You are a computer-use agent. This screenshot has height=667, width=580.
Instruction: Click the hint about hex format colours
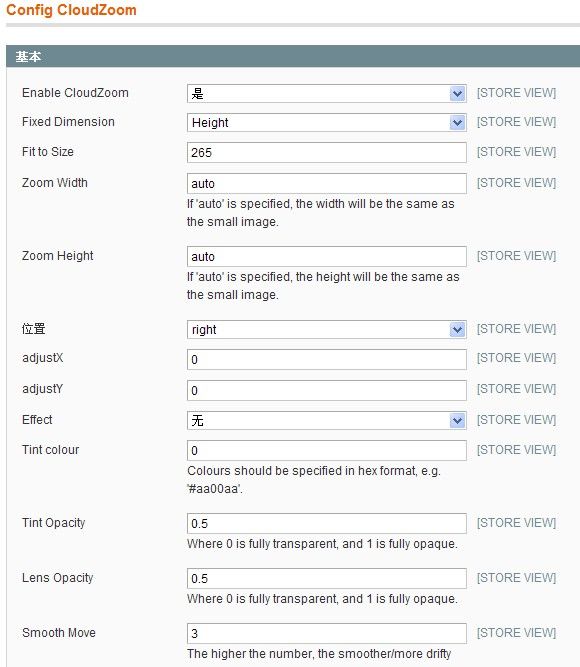click(314, 480)
